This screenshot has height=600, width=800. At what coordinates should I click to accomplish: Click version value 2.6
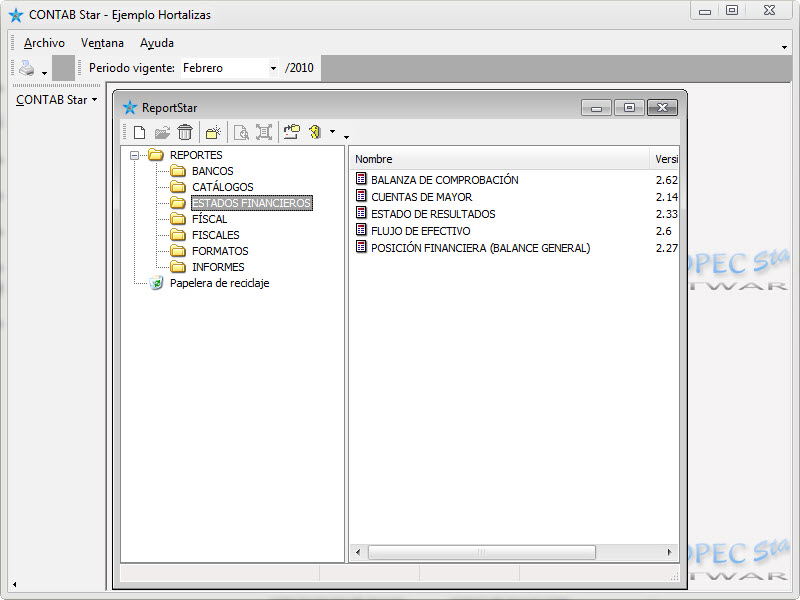663,231
